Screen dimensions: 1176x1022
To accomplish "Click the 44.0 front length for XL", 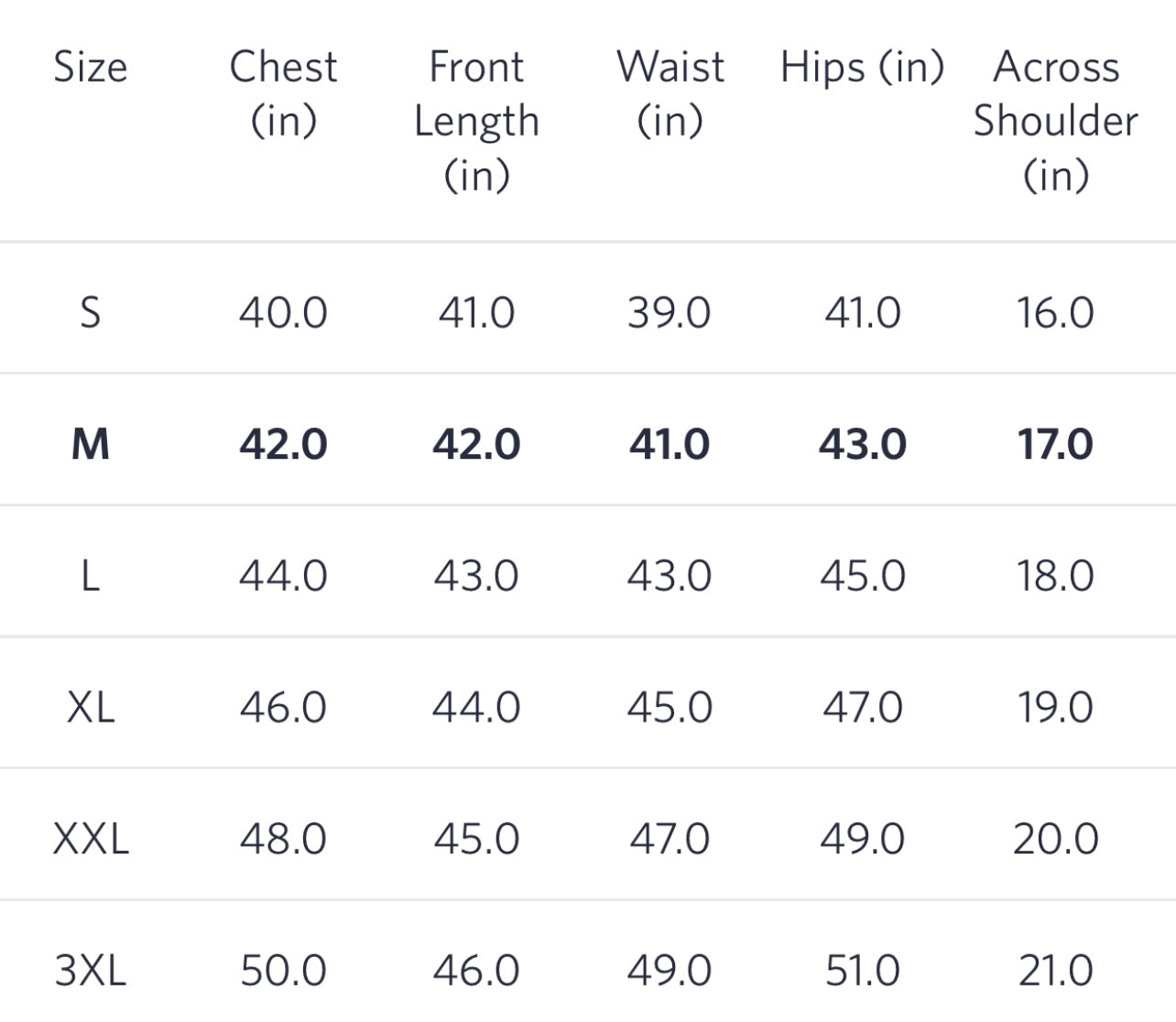I will tap(476, 707).
